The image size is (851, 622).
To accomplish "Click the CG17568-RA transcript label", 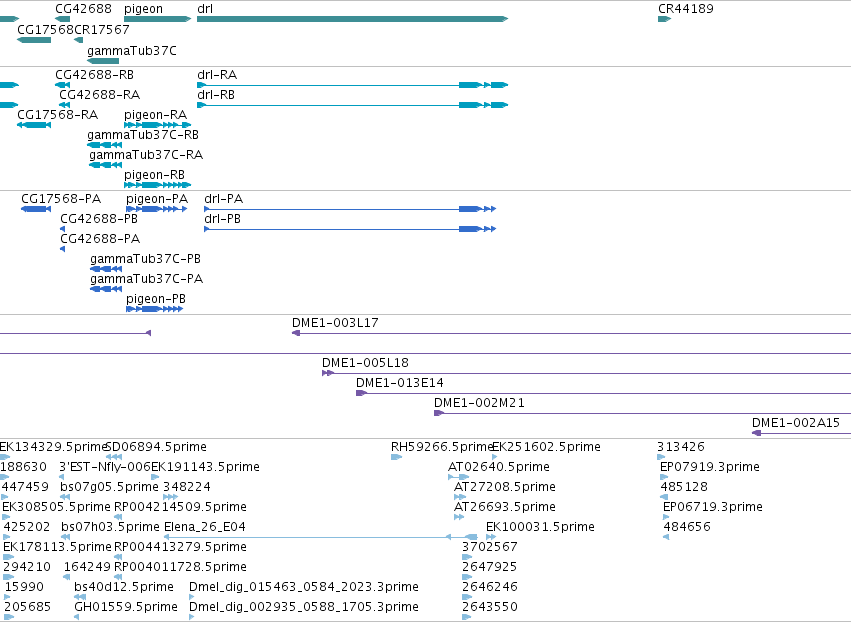I will point(58,115).
